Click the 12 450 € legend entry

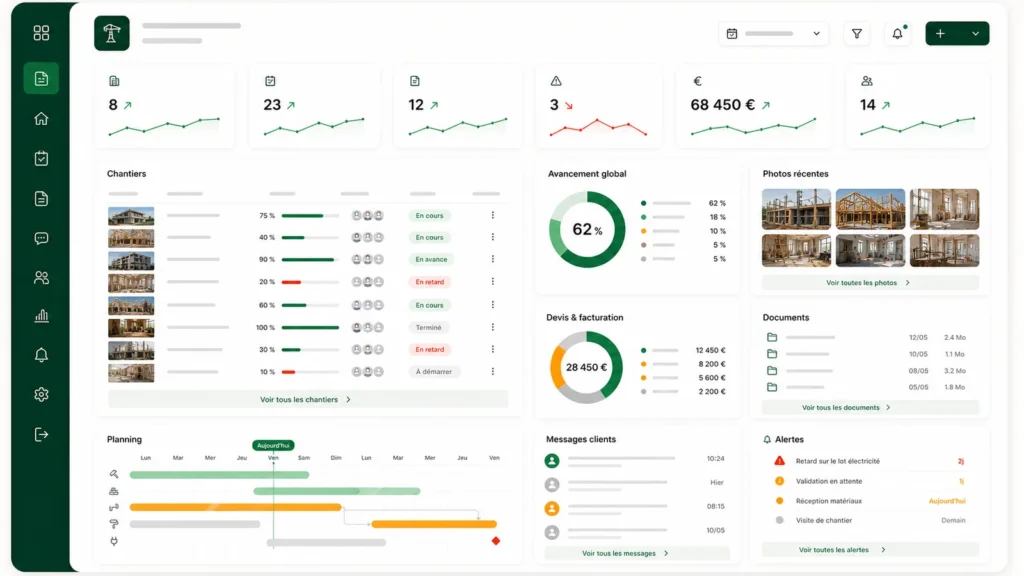[684, 350]
